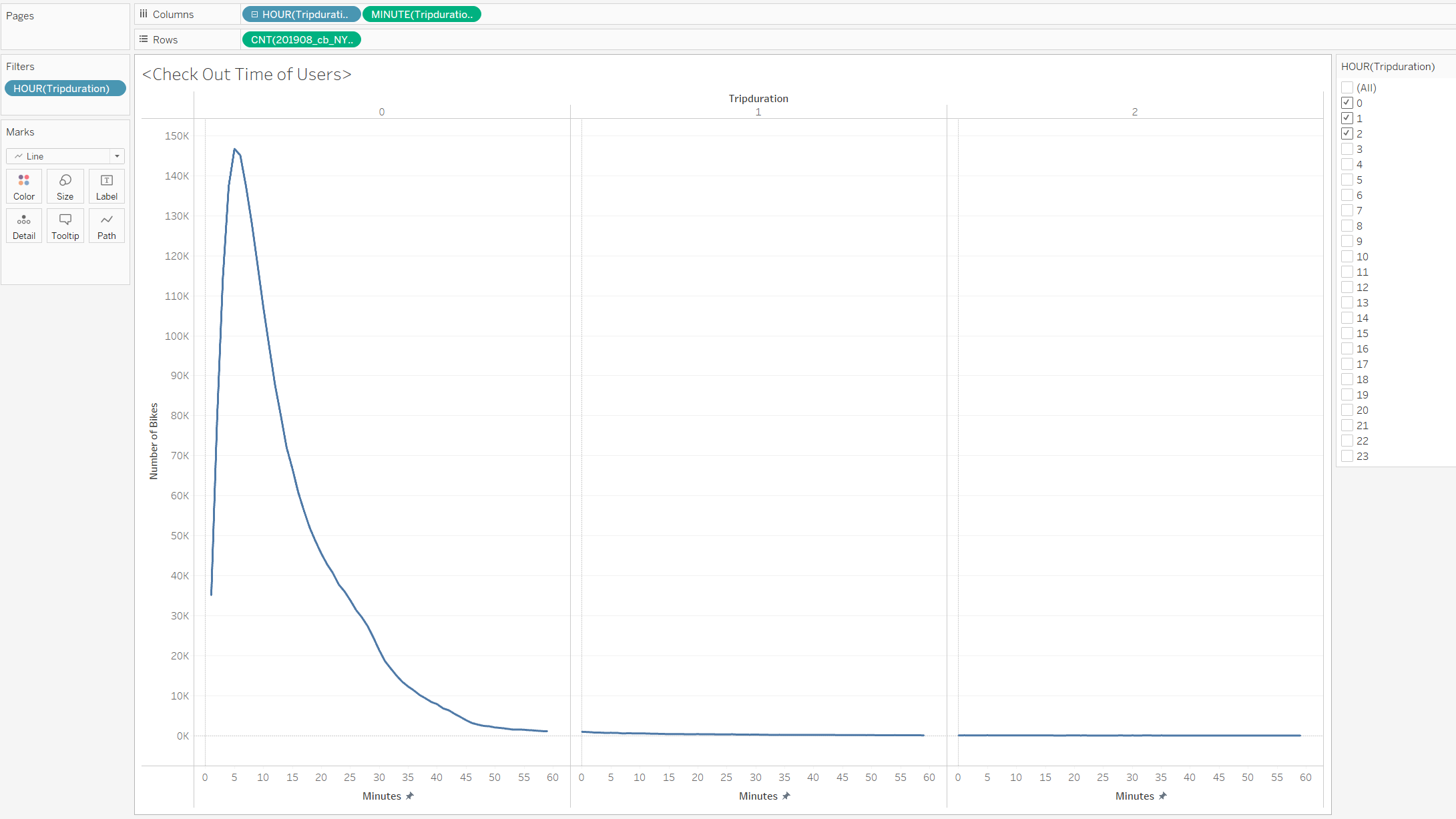1456x819 pixels.
Task: Check the (All) filter option
Action: (1348, 87)
